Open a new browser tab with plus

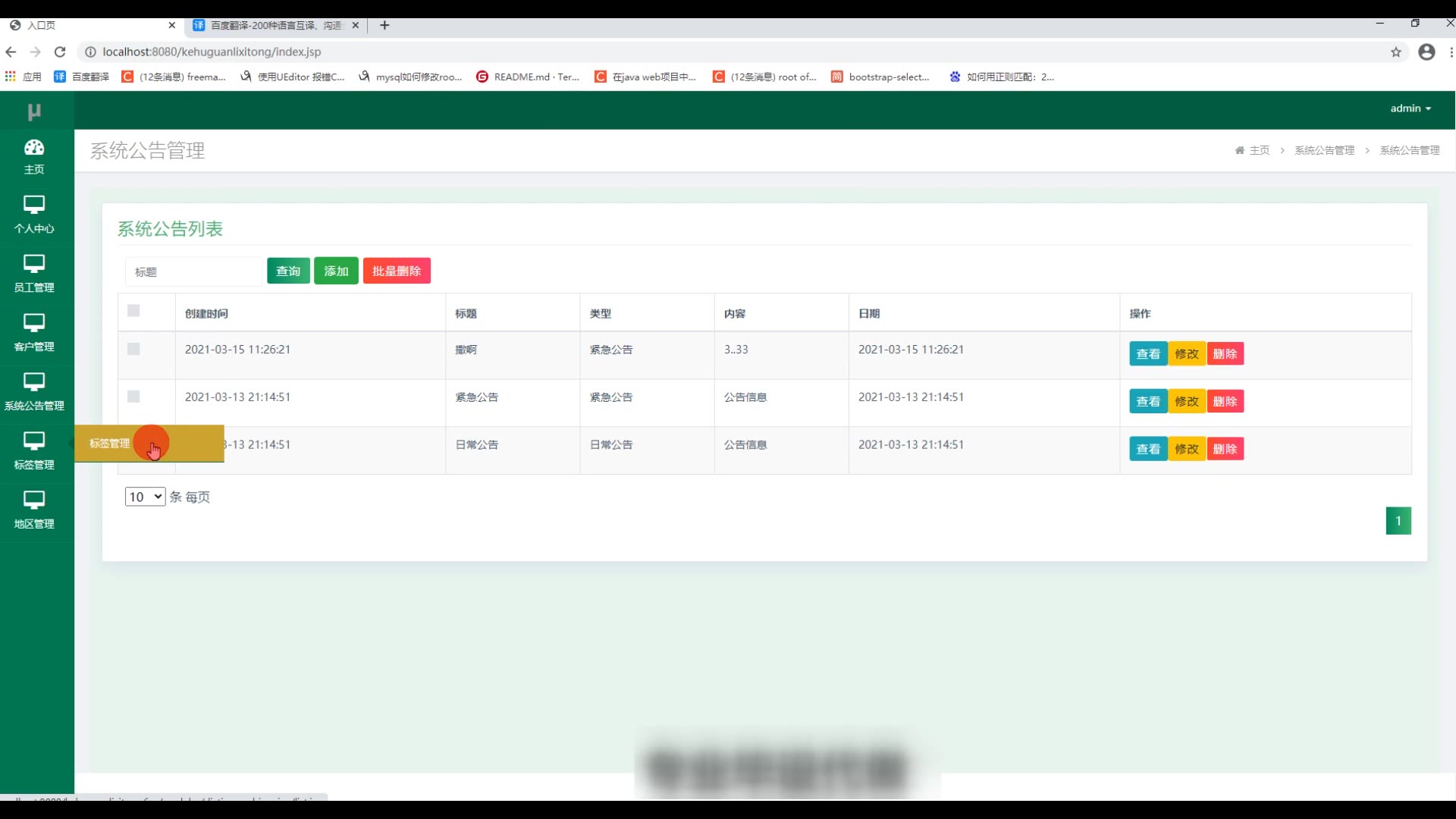[384, 25]
